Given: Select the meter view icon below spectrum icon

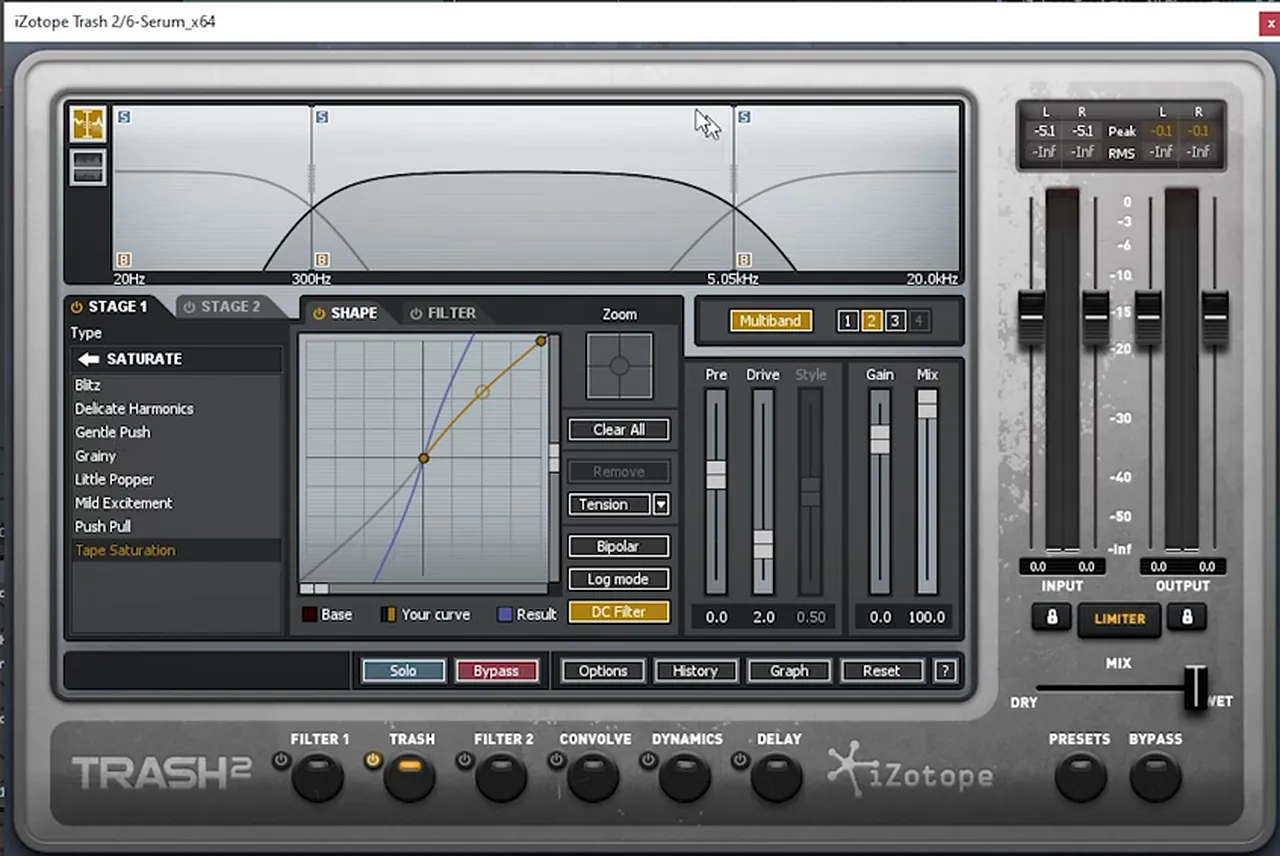Looking at the screenshot, I should (x=88, y=167).
